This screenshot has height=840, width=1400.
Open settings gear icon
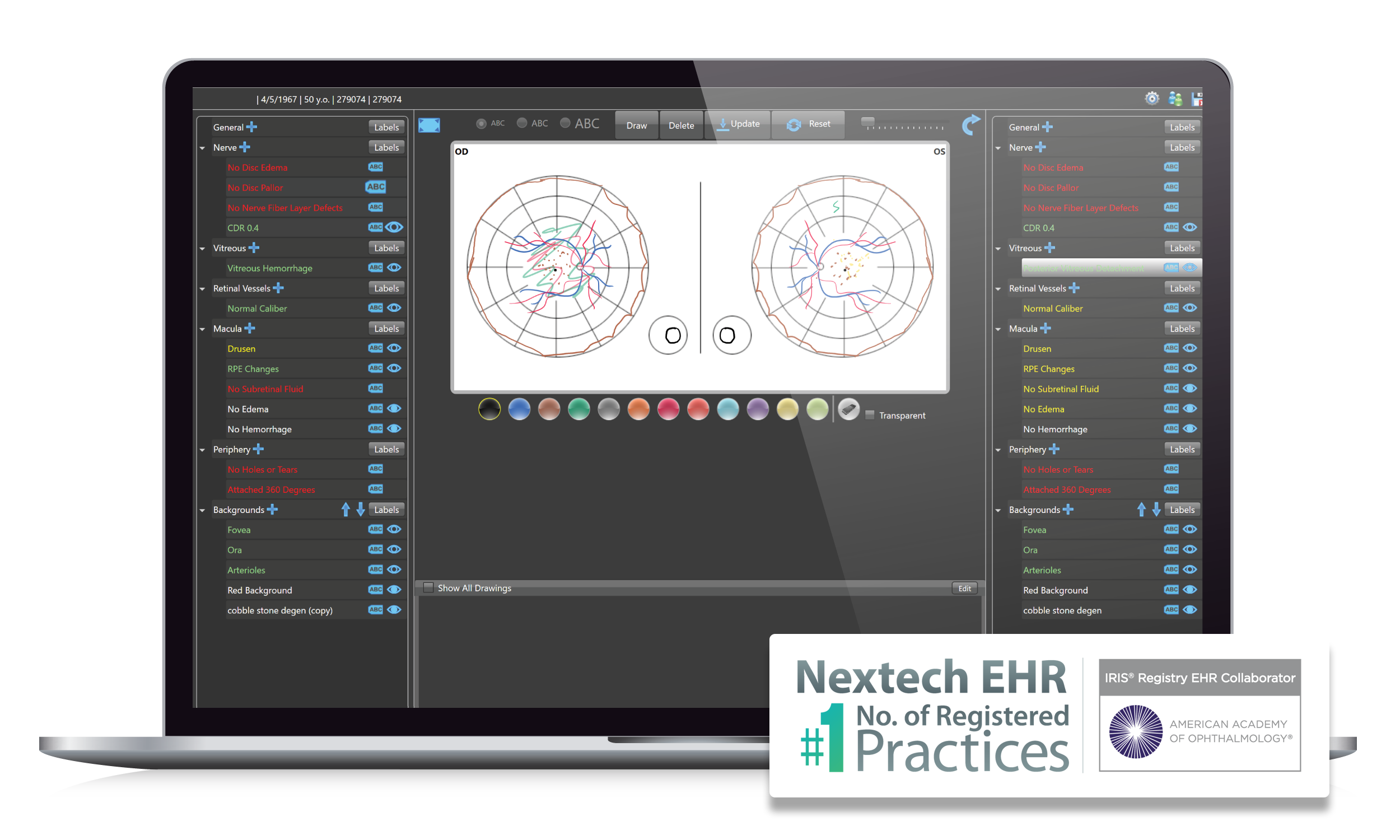click(1152, 99)
